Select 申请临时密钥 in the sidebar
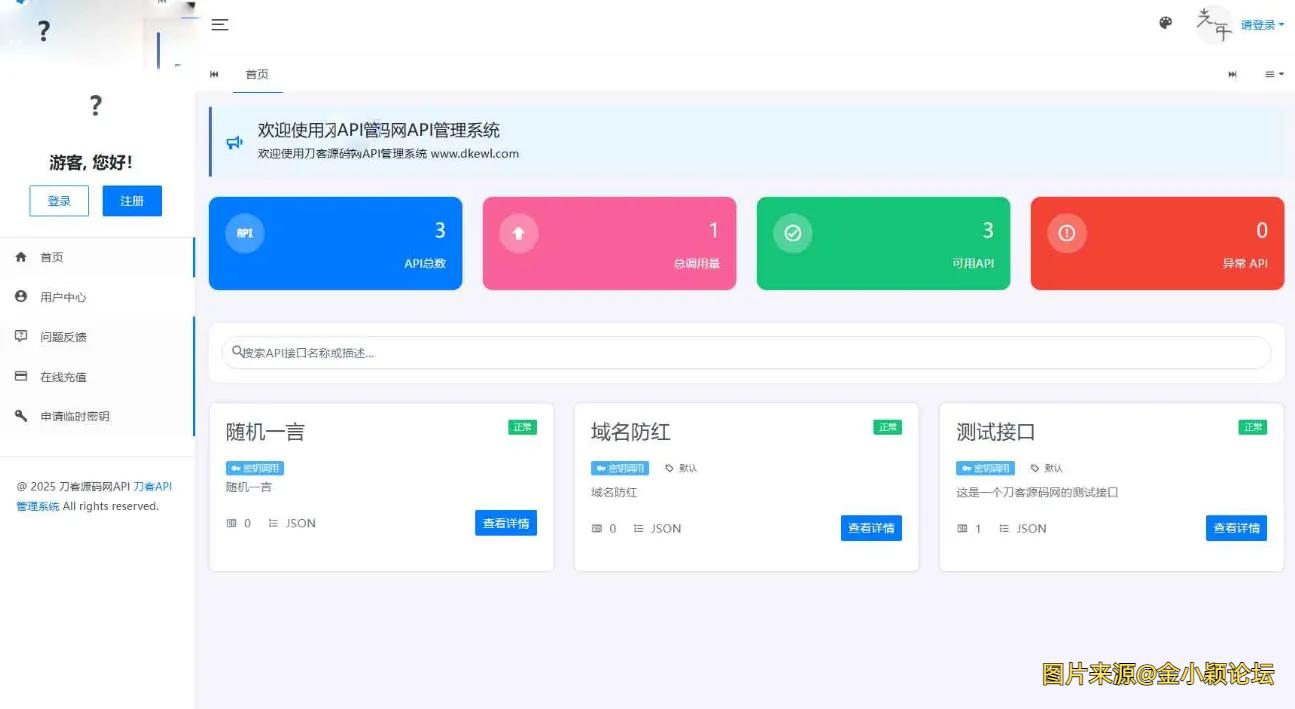The width and height of the screenshot is (1295, 709). 74,416
